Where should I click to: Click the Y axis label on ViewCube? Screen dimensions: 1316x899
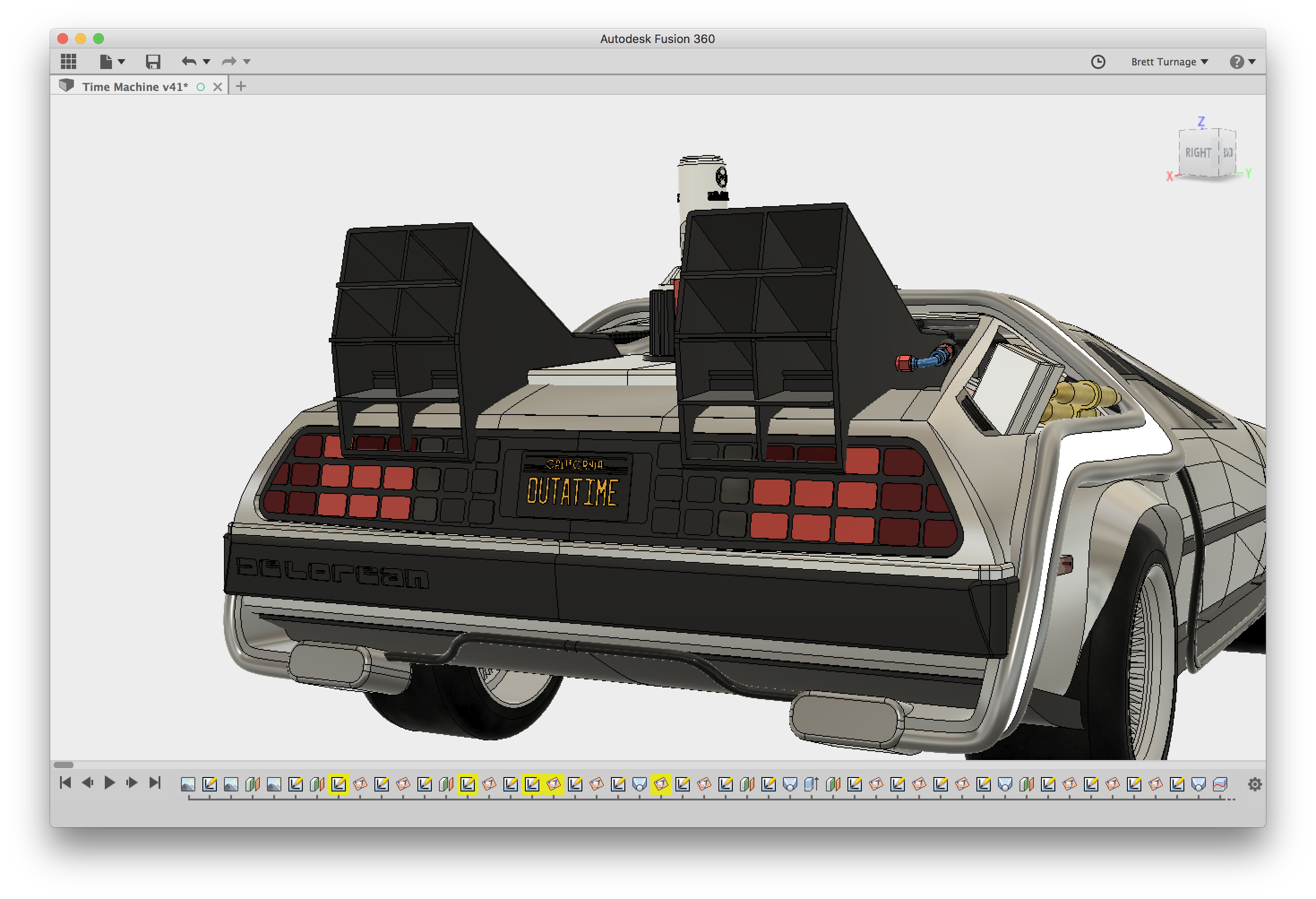1248,173
